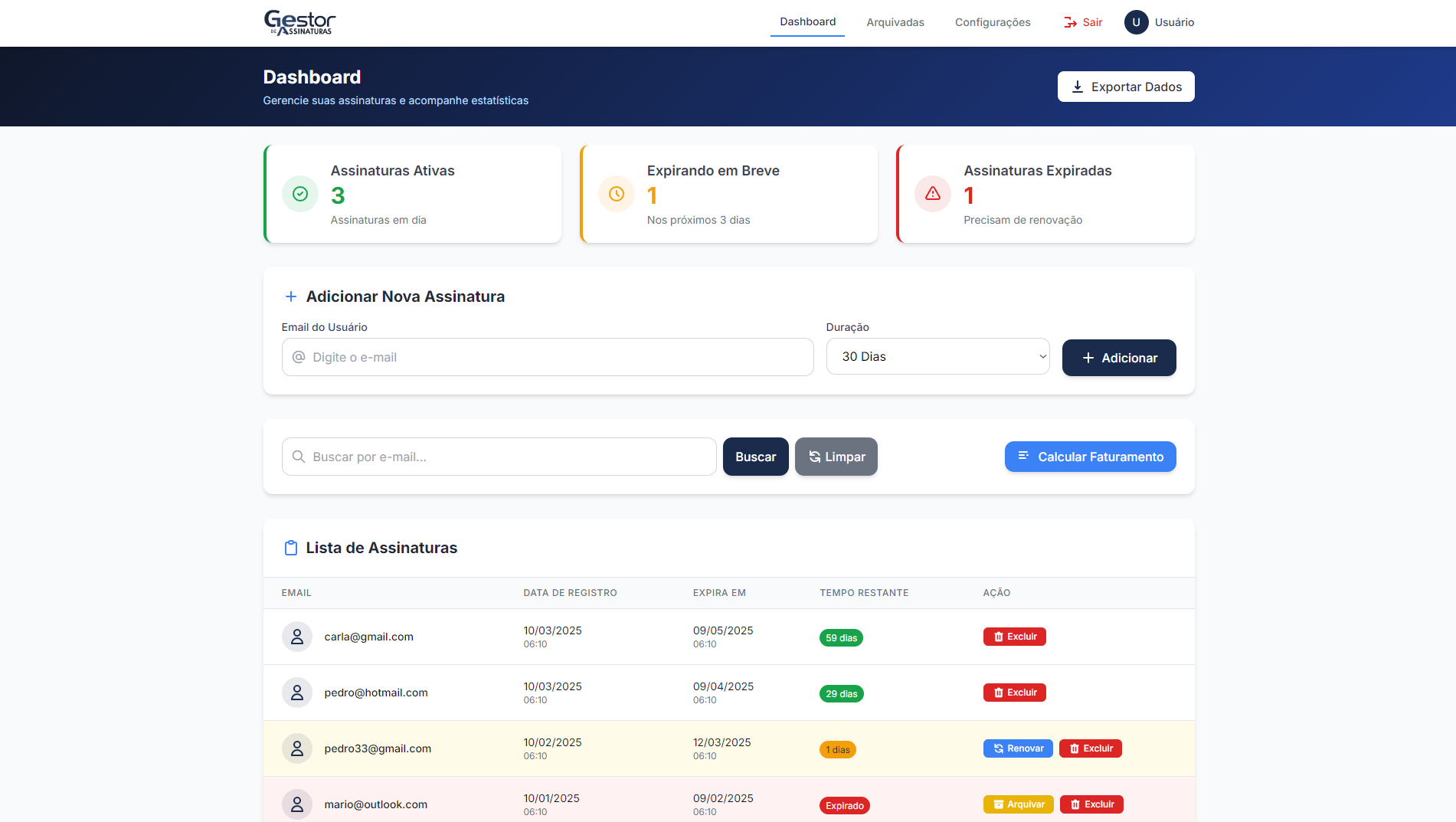Click the magnifier icon in the search box
Image resolution: width=1456 pixels, height=822 pixels.
click(x=299, y=457)
